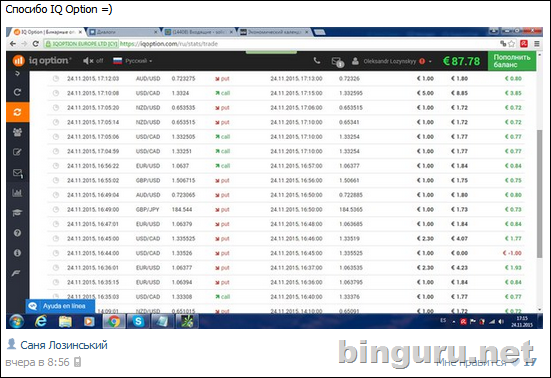Viewport: 551px width, 378px height.
Task: Click the red extension icon in Chrome toolbar
Action: [x=524, y=44]
